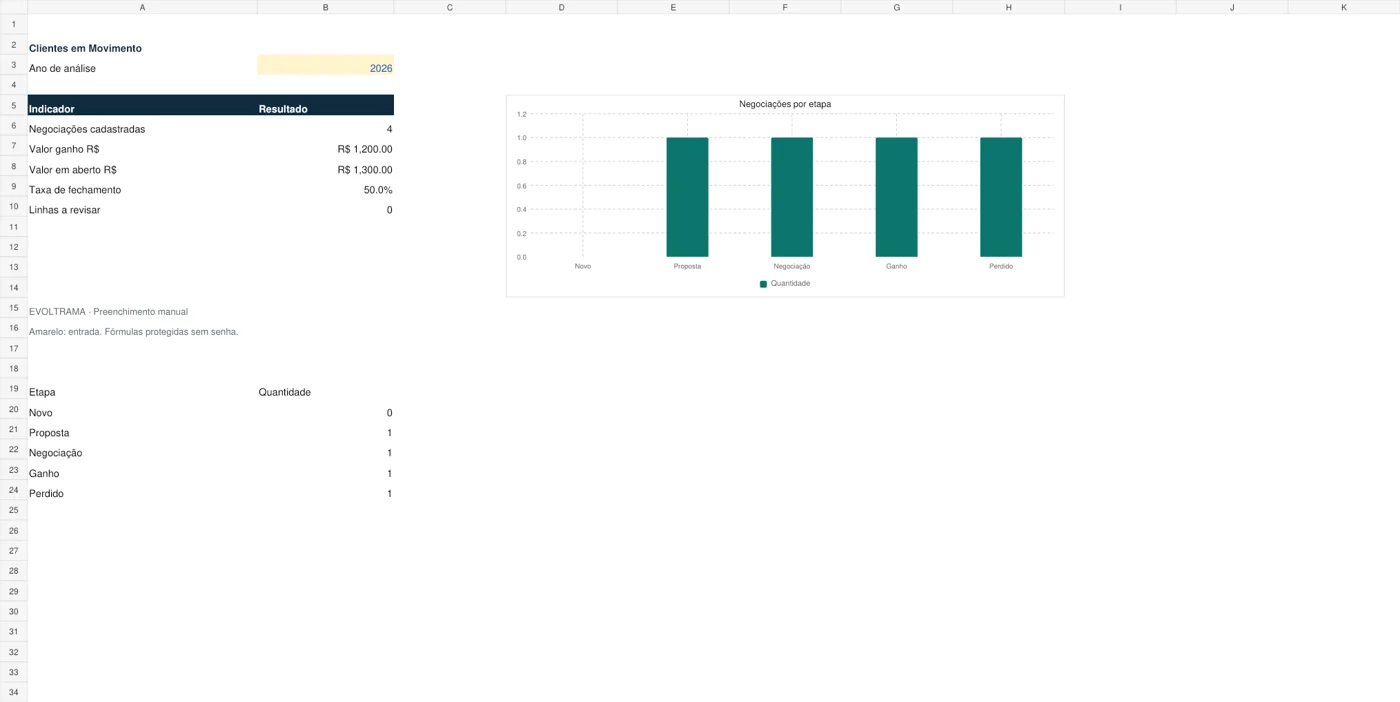This screenshot has height=702, width=1400.
Task: Click the 'Perdido' axis label in chart
Action: pos(1001,267)
